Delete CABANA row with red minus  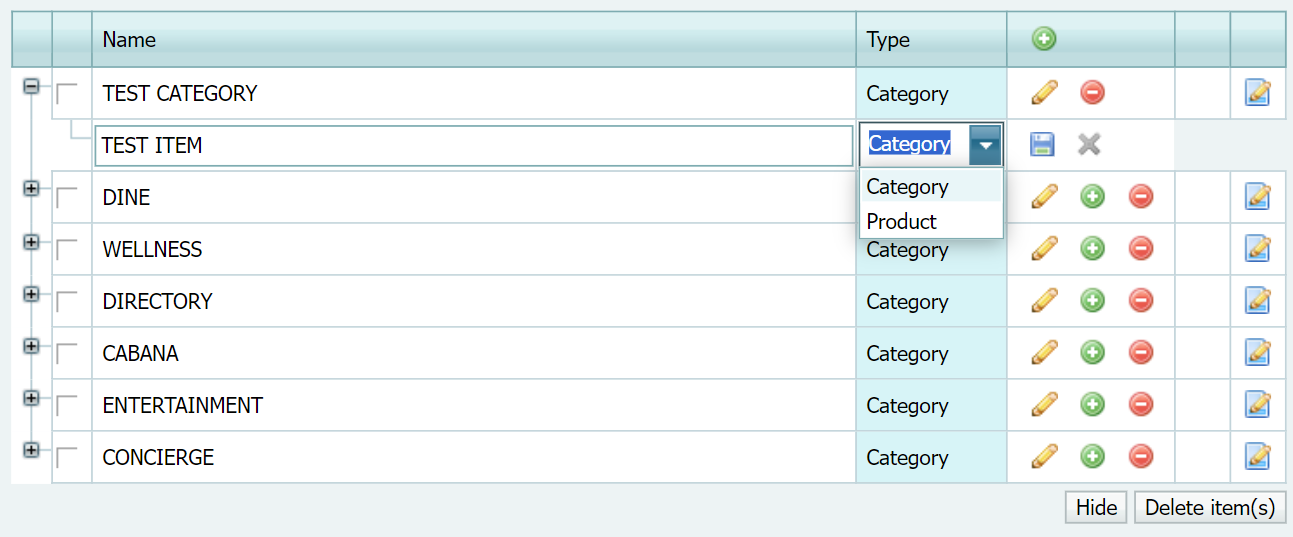(1140, 353)
